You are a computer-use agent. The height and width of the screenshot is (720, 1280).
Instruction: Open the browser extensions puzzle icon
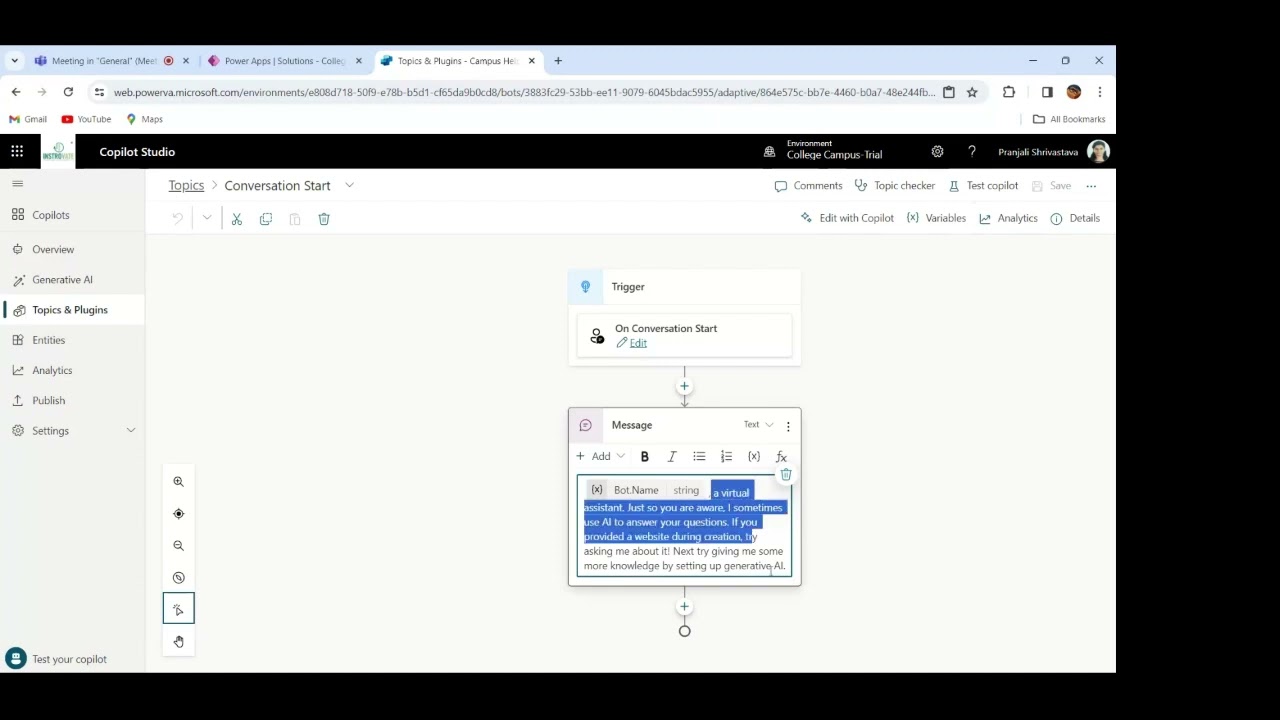tap(1009, 92)
